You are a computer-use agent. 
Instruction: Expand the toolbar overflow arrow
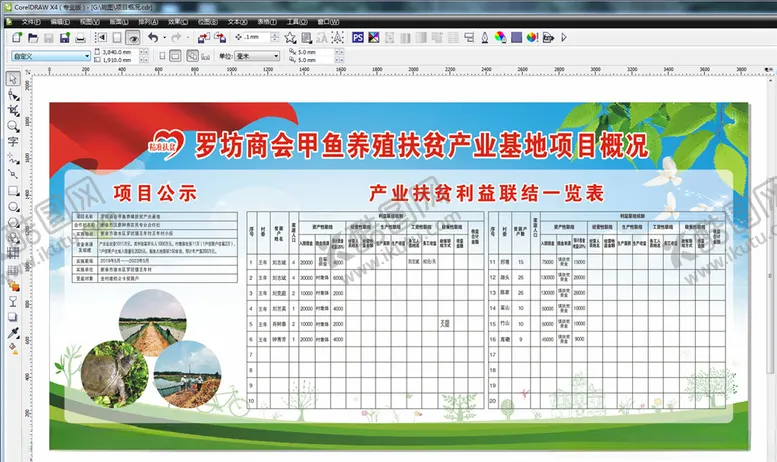(563, 38)
